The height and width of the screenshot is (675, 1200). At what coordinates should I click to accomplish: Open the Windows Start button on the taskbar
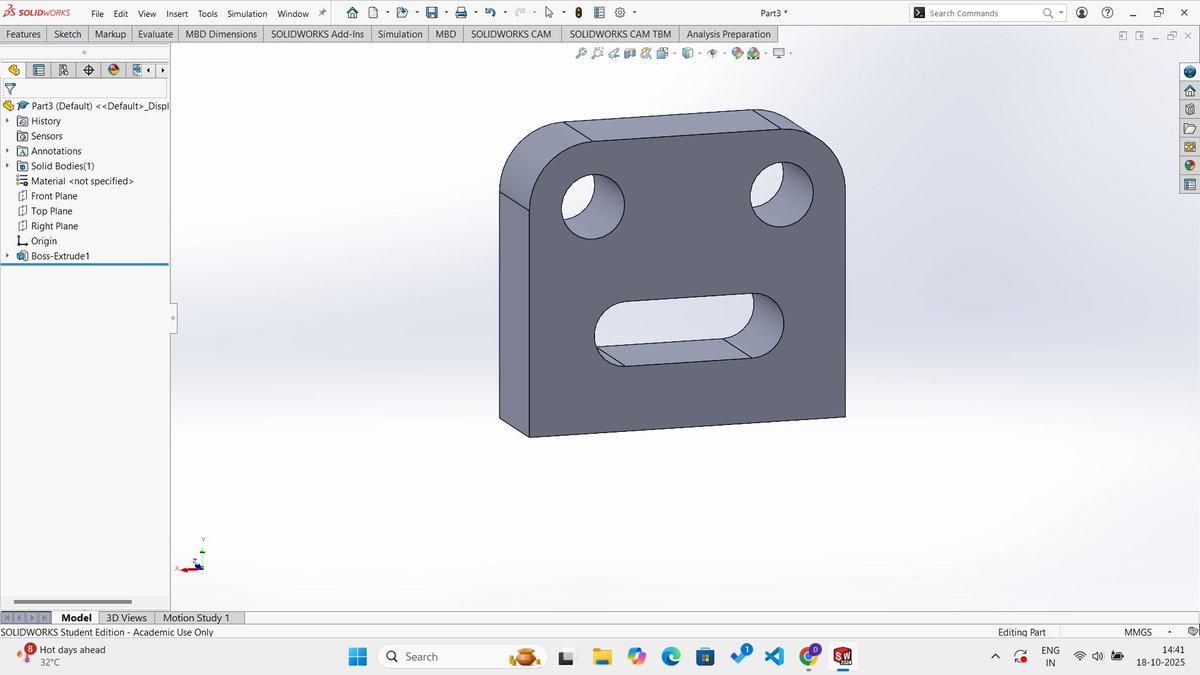(x=357, y=656)
